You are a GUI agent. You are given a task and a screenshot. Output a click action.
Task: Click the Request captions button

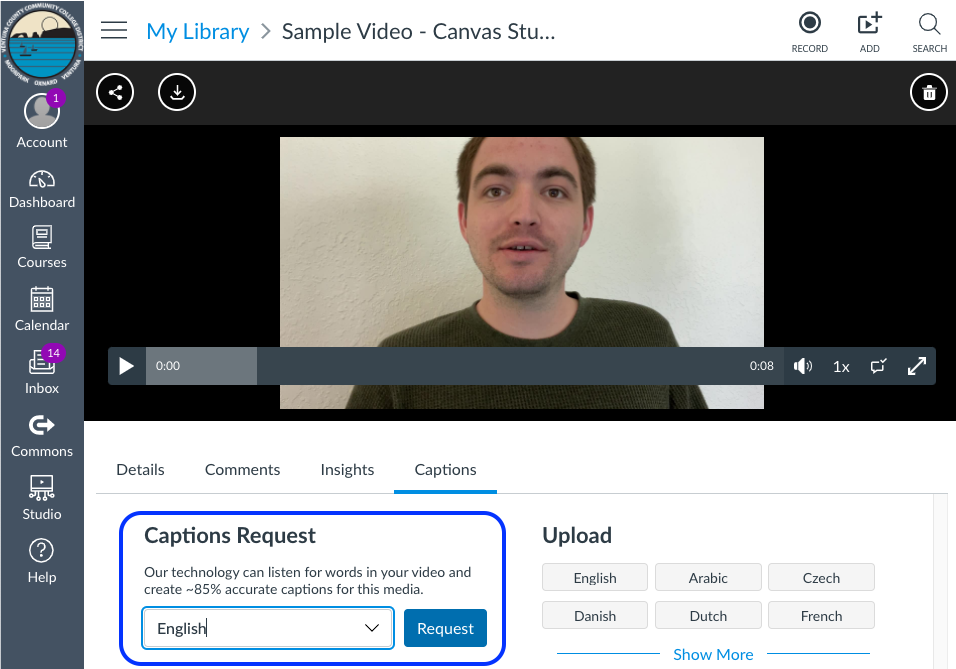click(445, 628)
